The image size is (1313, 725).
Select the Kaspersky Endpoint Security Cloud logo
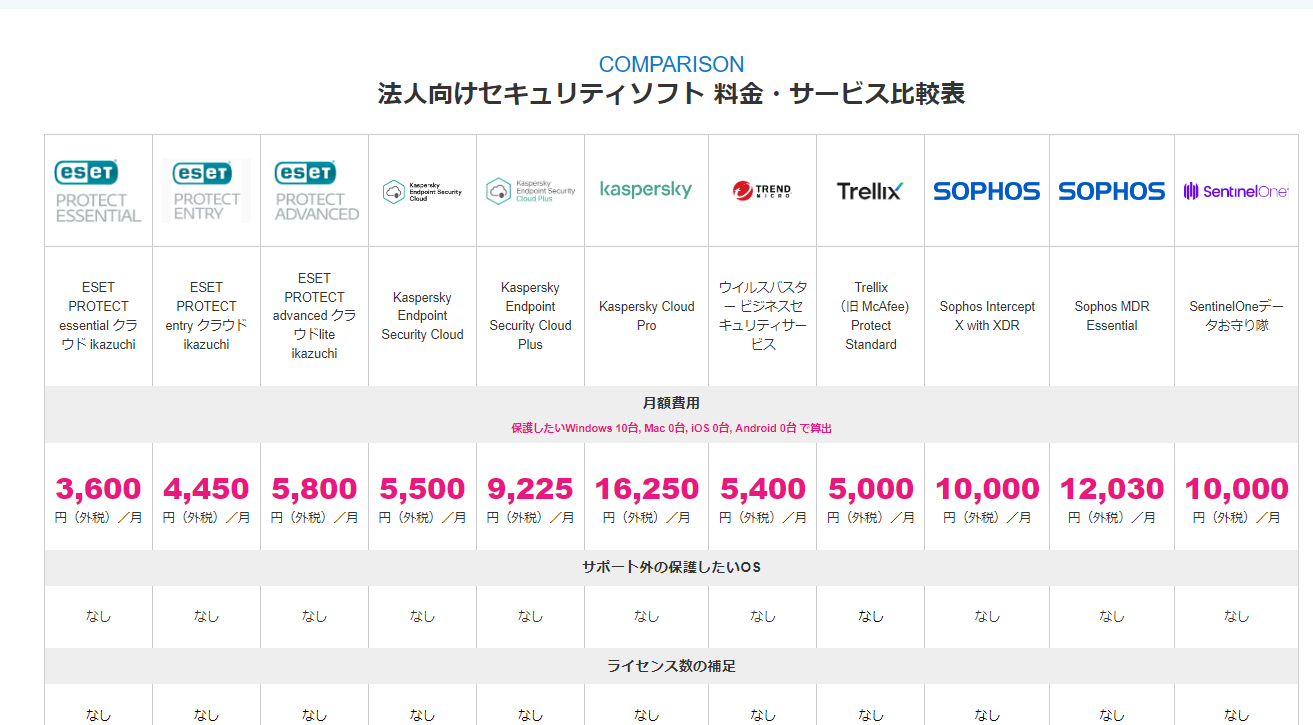pos(422,191)
